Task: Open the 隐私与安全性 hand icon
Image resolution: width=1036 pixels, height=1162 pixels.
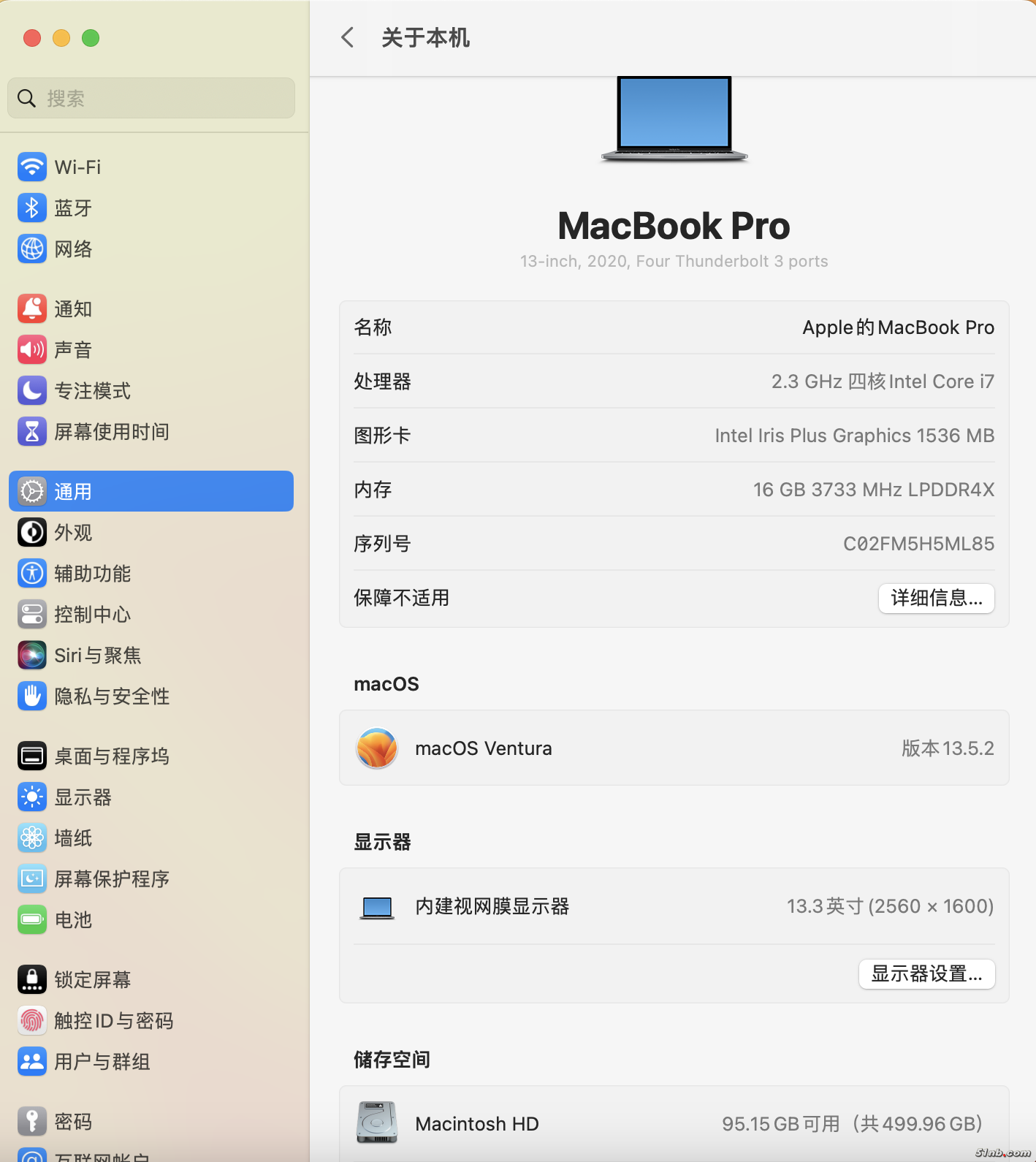Action: click(32, 696)
